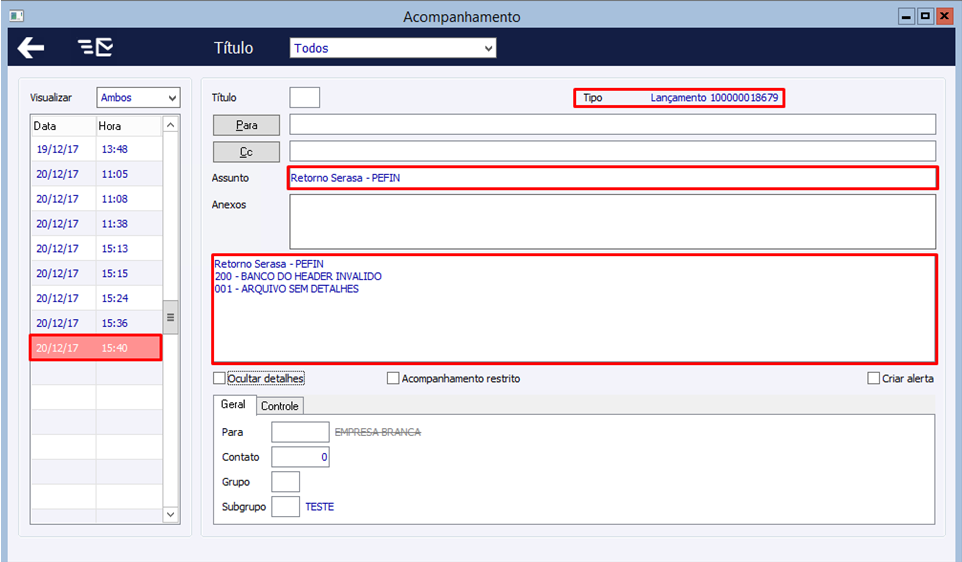This screenshot has height=562, width=962.
Task: Check the Criar alerta checkbox
Action: pos(874,379)
